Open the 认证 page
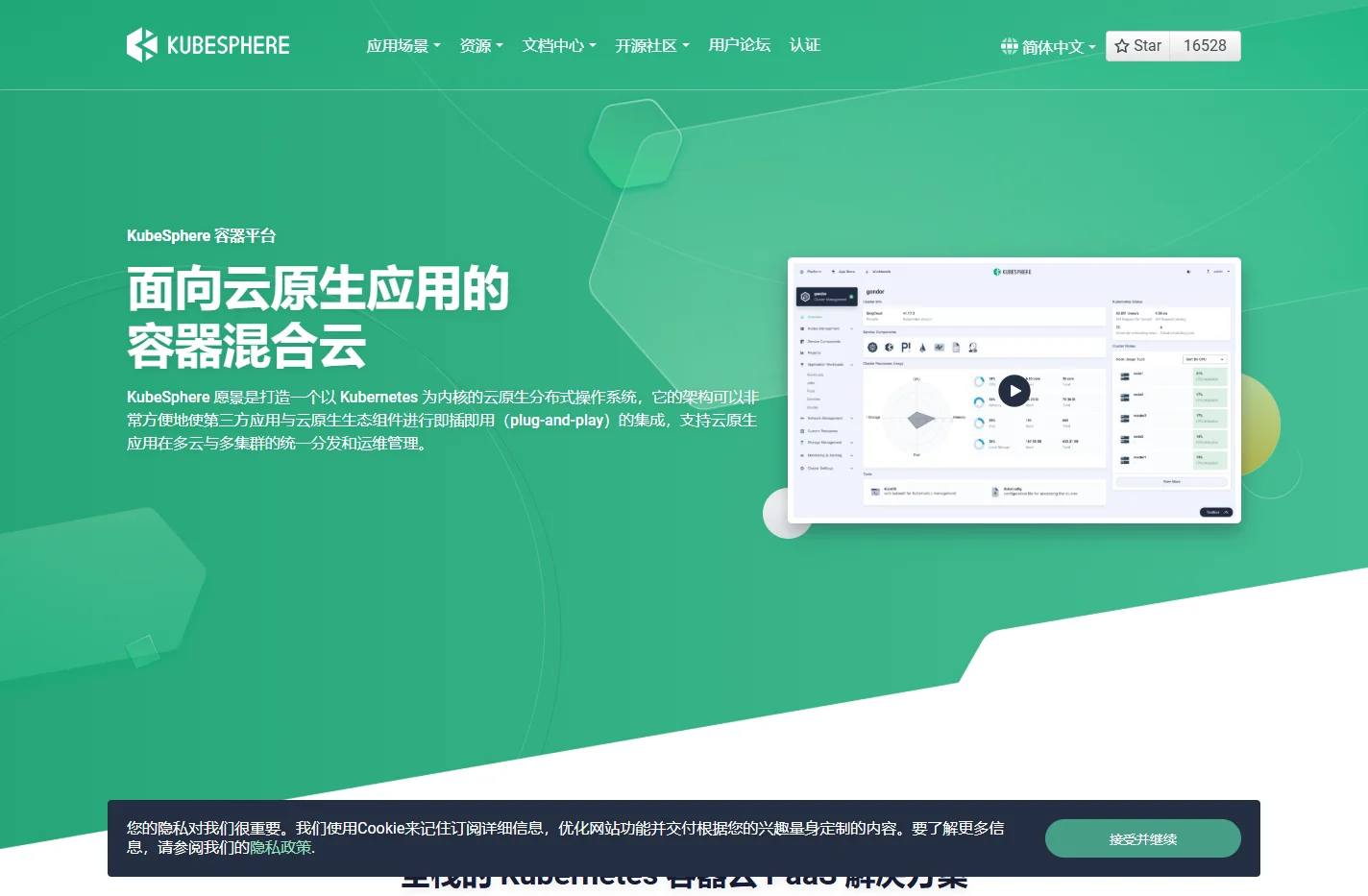Image resolution: width=1368 pixels, height=896 pixels. click(x=805, y=45)
